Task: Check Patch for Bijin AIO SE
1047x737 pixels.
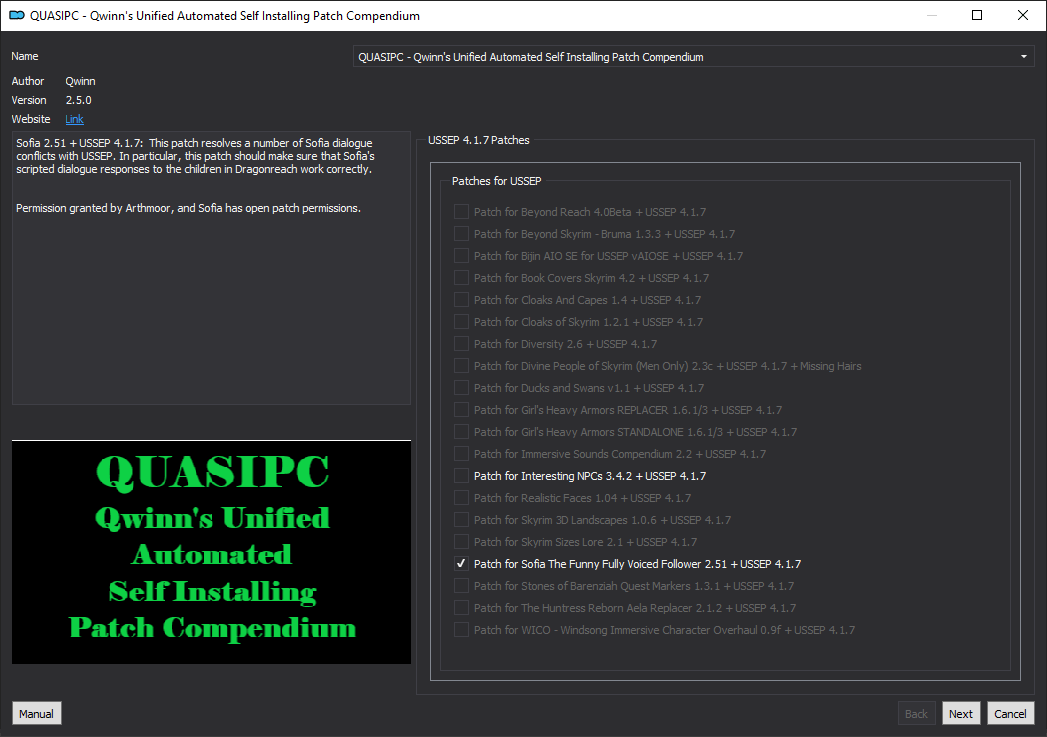Action: coord(461,256)
